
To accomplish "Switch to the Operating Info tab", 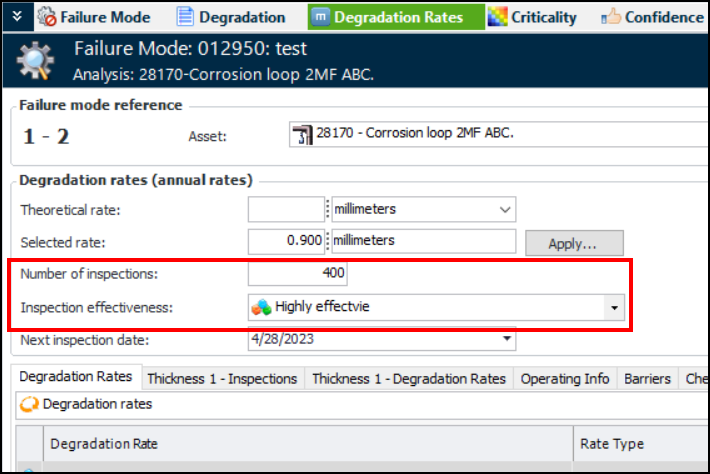I will tap(565, 379).
